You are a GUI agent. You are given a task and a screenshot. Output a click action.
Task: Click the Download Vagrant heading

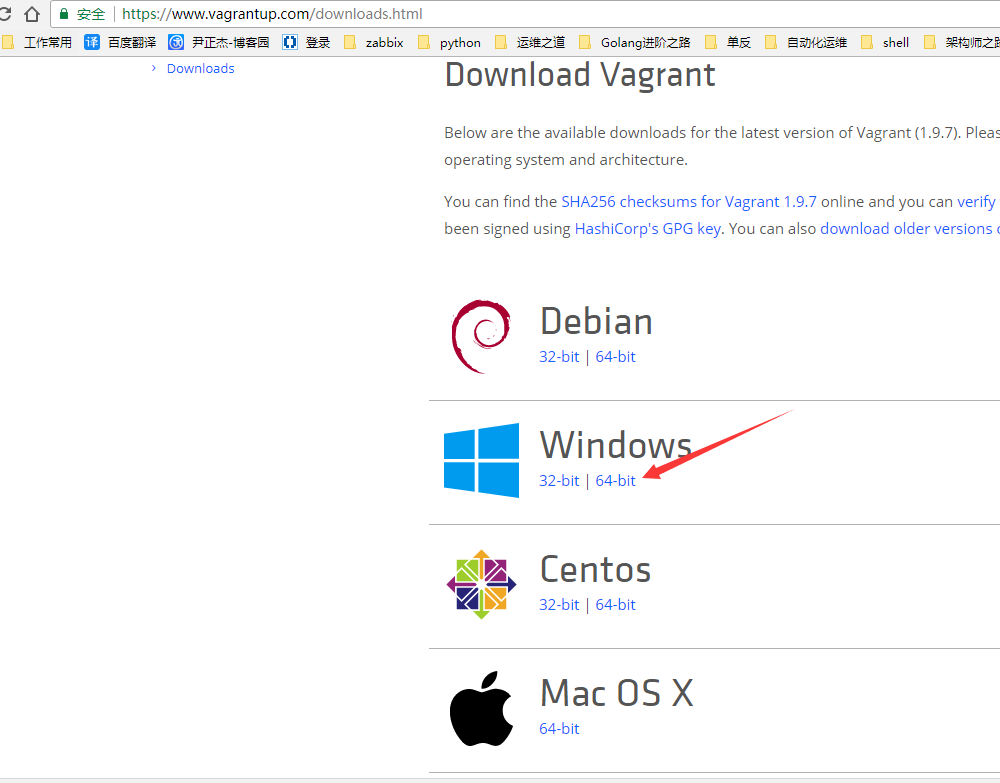click(580, 75)
